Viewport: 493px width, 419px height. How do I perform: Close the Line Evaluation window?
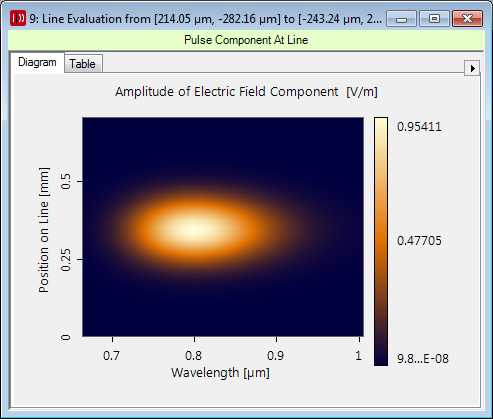467,19
